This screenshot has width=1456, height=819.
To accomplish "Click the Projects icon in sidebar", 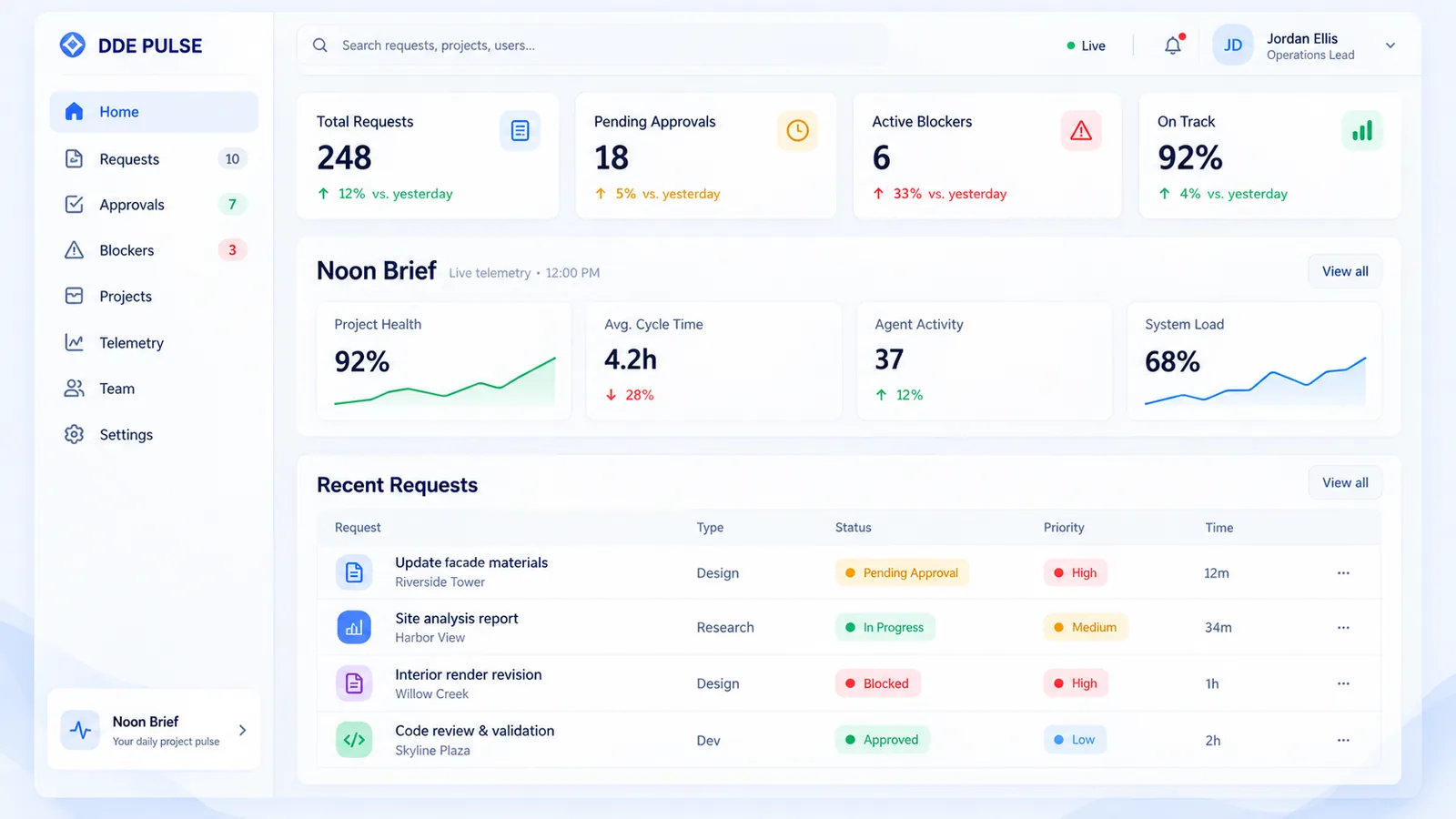I will 75,296.
